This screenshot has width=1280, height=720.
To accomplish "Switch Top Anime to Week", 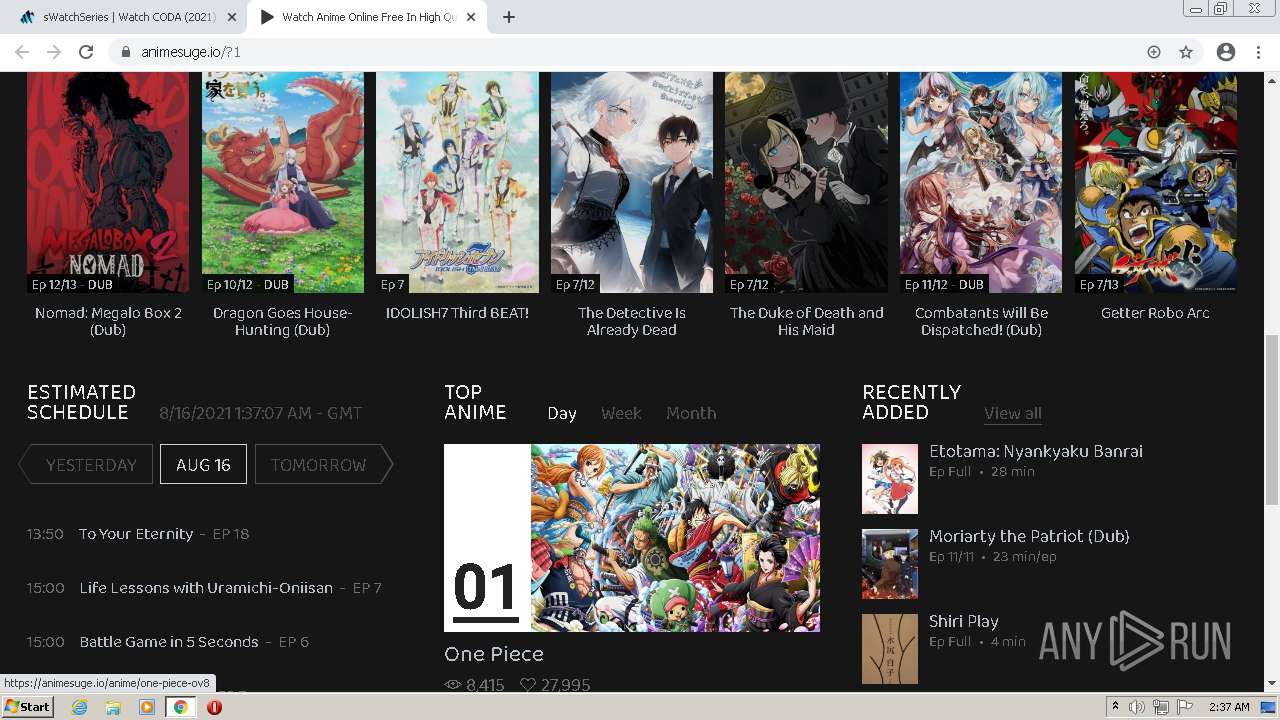I will (621, 413).
